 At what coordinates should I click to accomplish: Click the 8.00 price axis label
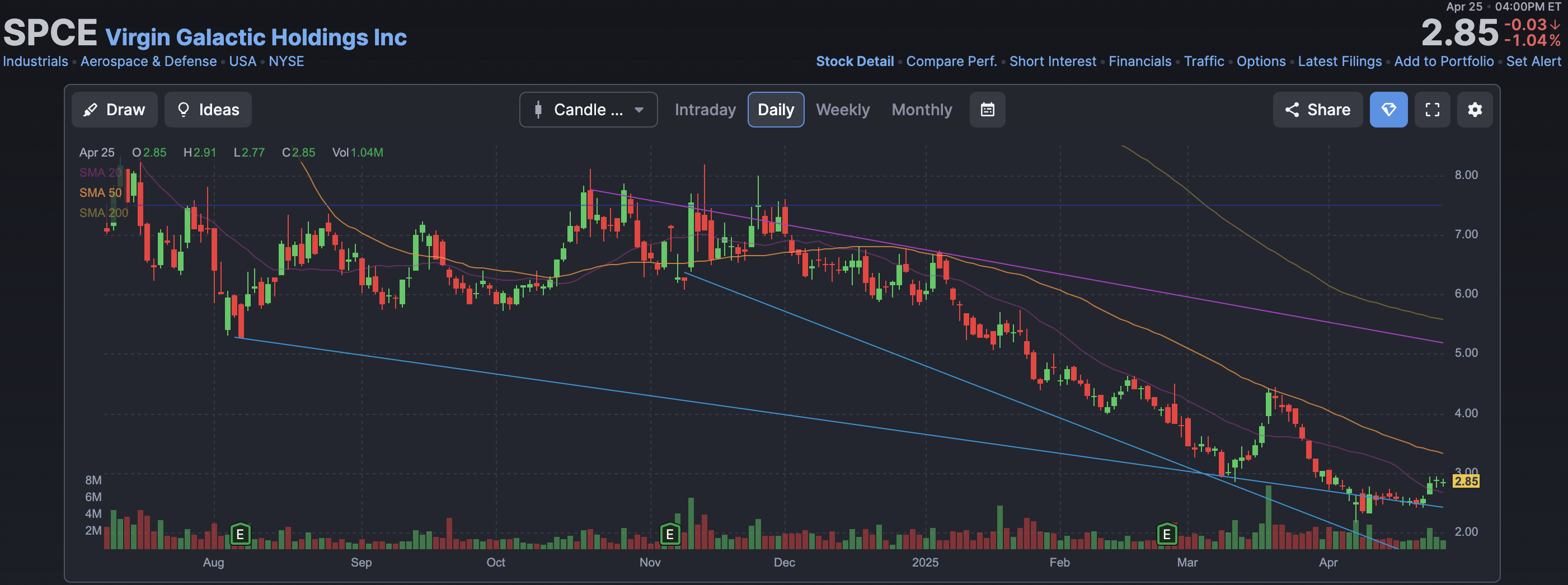coord(1466,175)
